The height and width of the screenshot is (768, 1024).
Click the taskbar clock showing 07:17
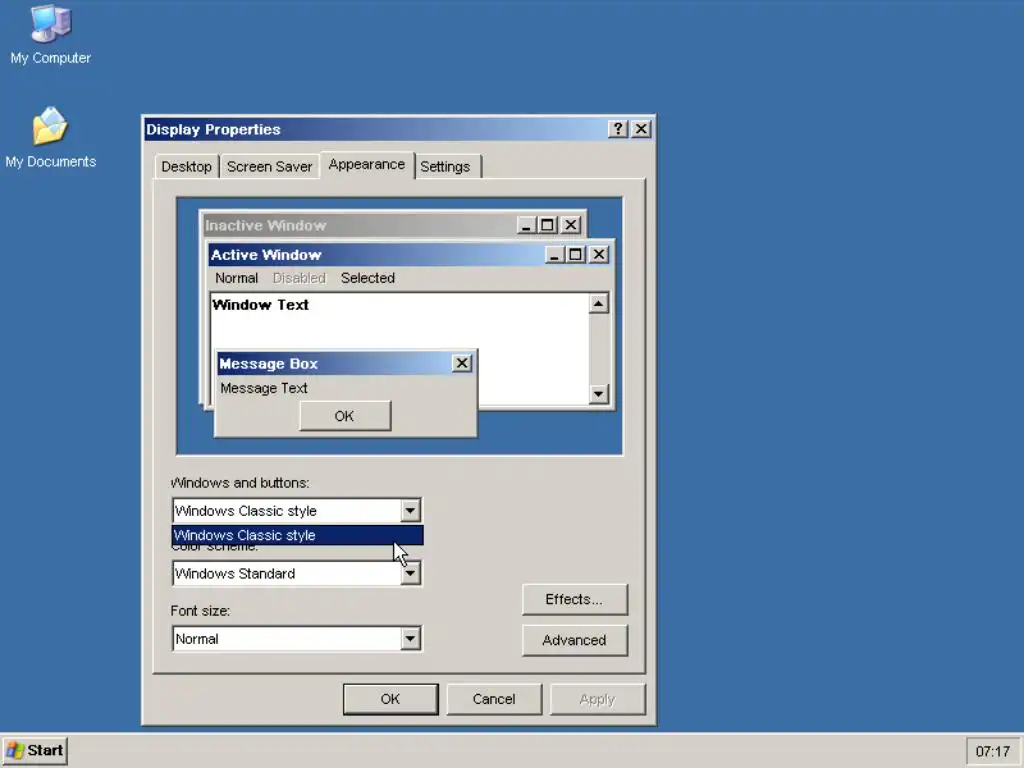(992, 752)
